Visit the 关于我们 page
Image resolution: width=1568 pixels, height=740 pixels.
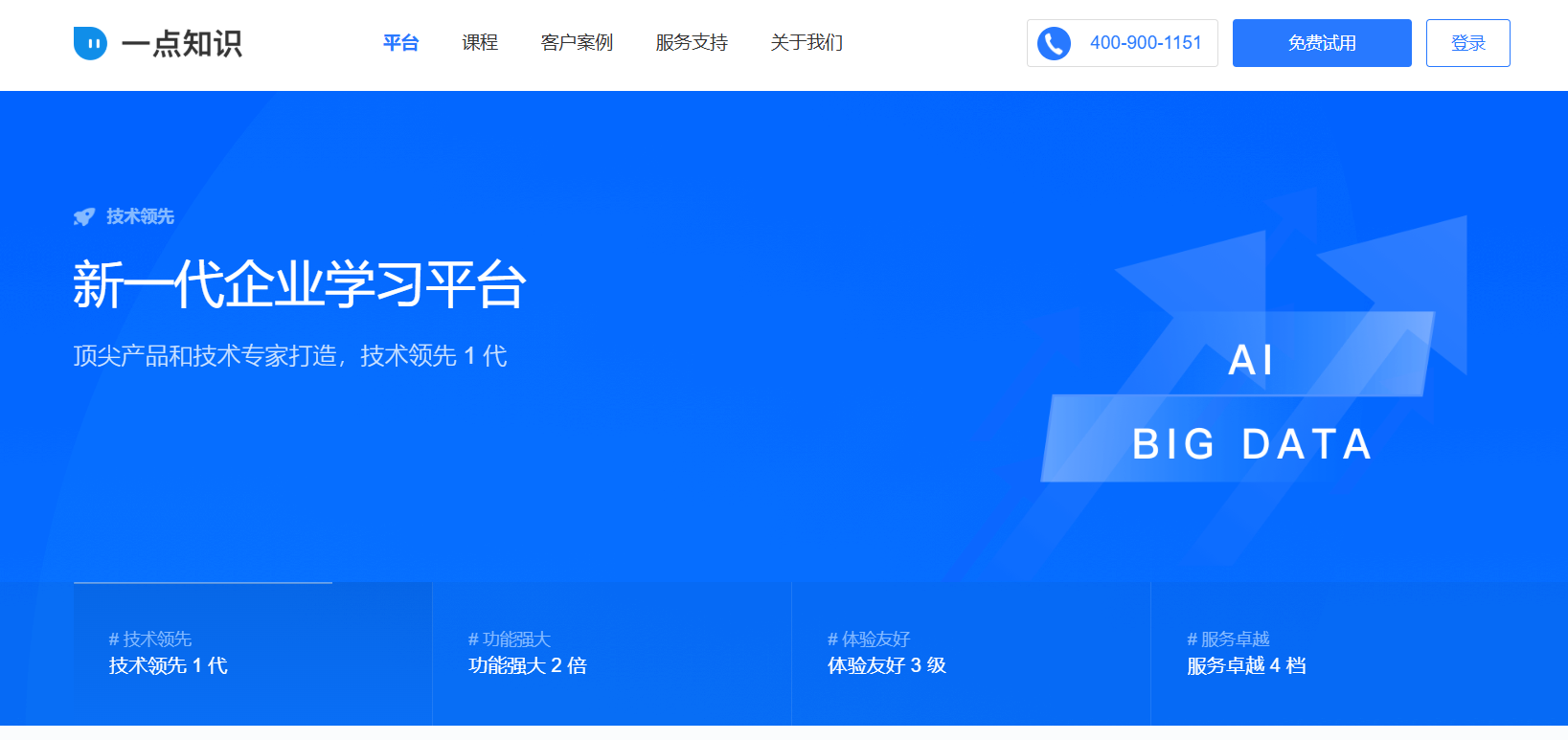tap(807, 43)
